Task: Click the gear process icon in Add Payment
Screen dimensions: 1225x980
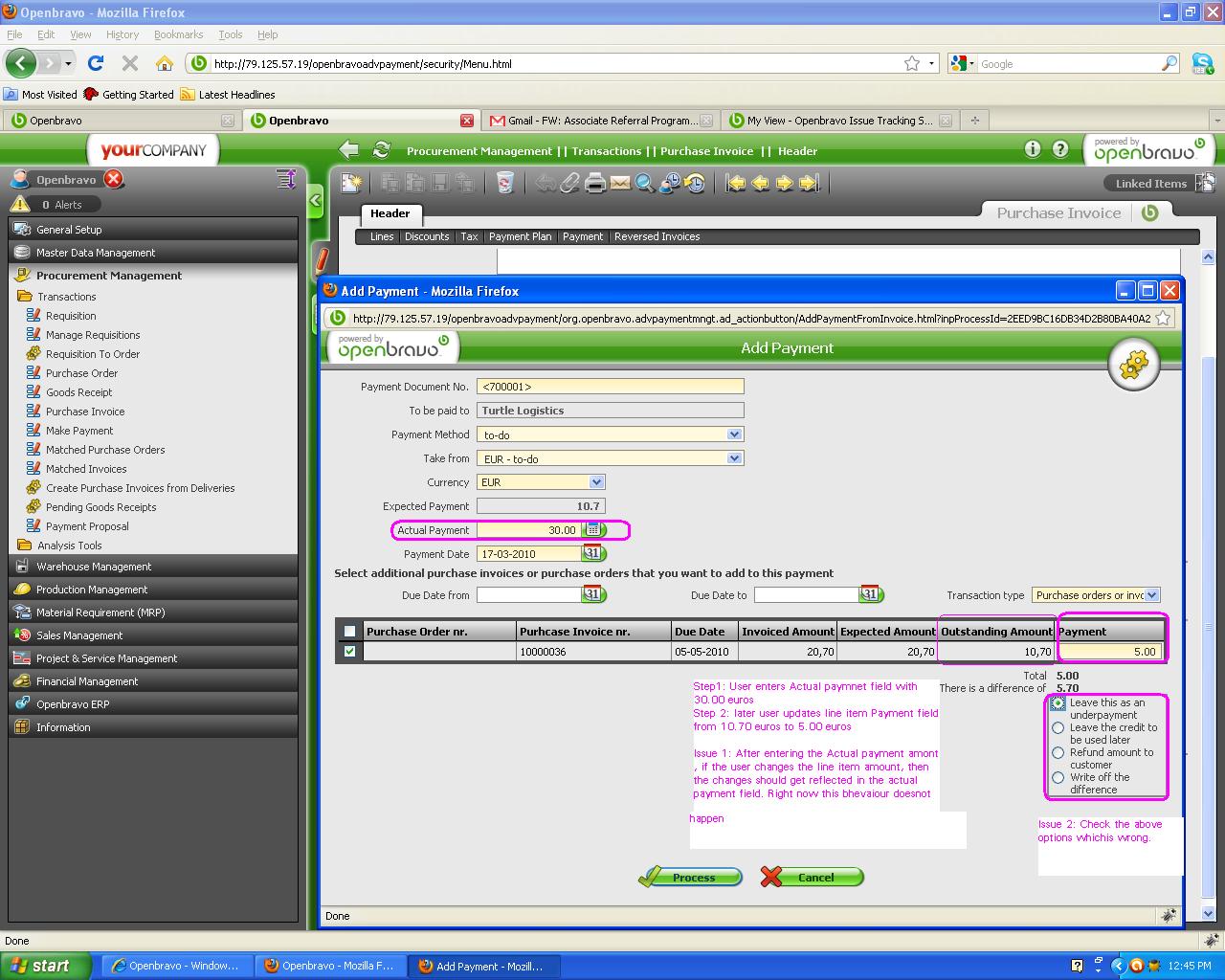Action: (1133, 365)
